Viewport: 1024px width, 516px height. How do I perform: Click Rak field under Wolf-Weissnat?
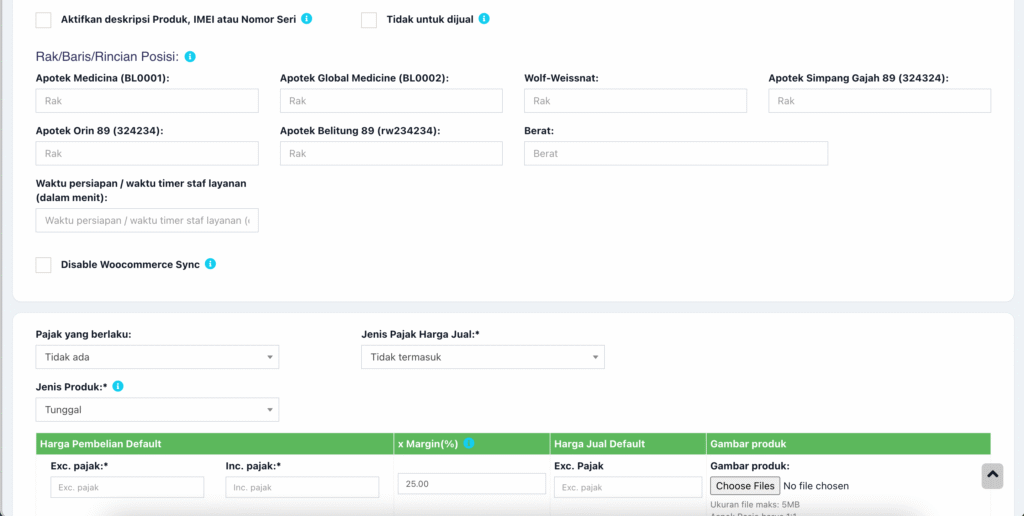635,101
